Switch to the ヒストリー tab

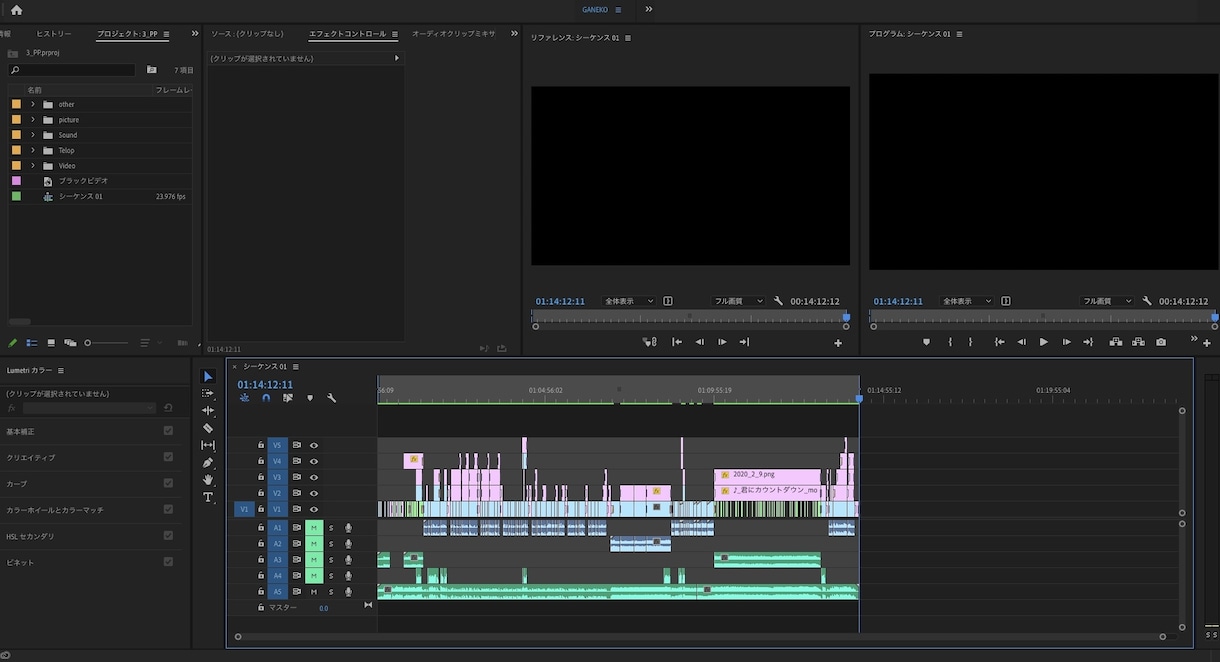pyautogui.click(x=54, y=34)
